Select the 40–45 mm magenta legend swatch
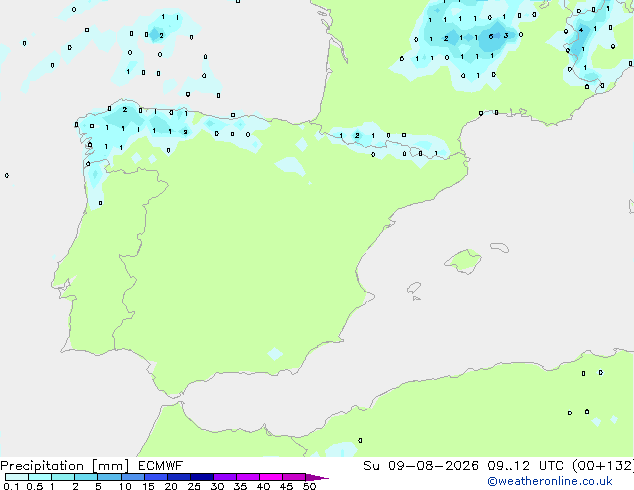The height and width of the screenshot is (490, 634). (271, 477)
